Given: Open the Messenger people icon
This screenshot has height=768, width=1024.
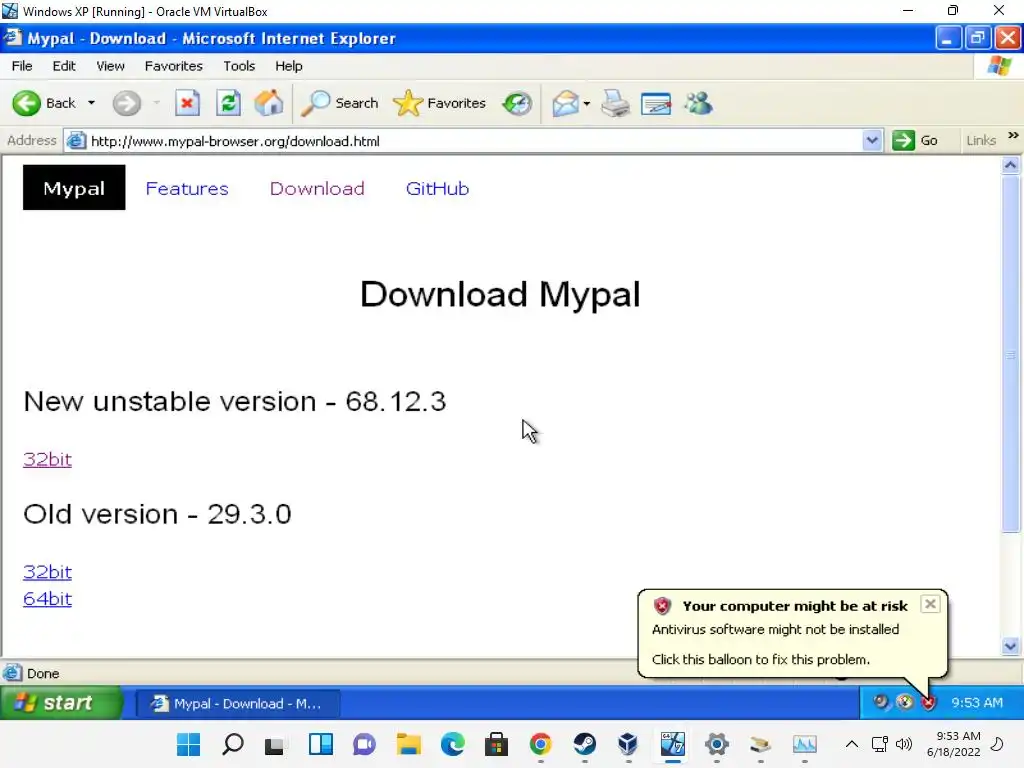Looking at the screenshot, I should pos(698,103).
